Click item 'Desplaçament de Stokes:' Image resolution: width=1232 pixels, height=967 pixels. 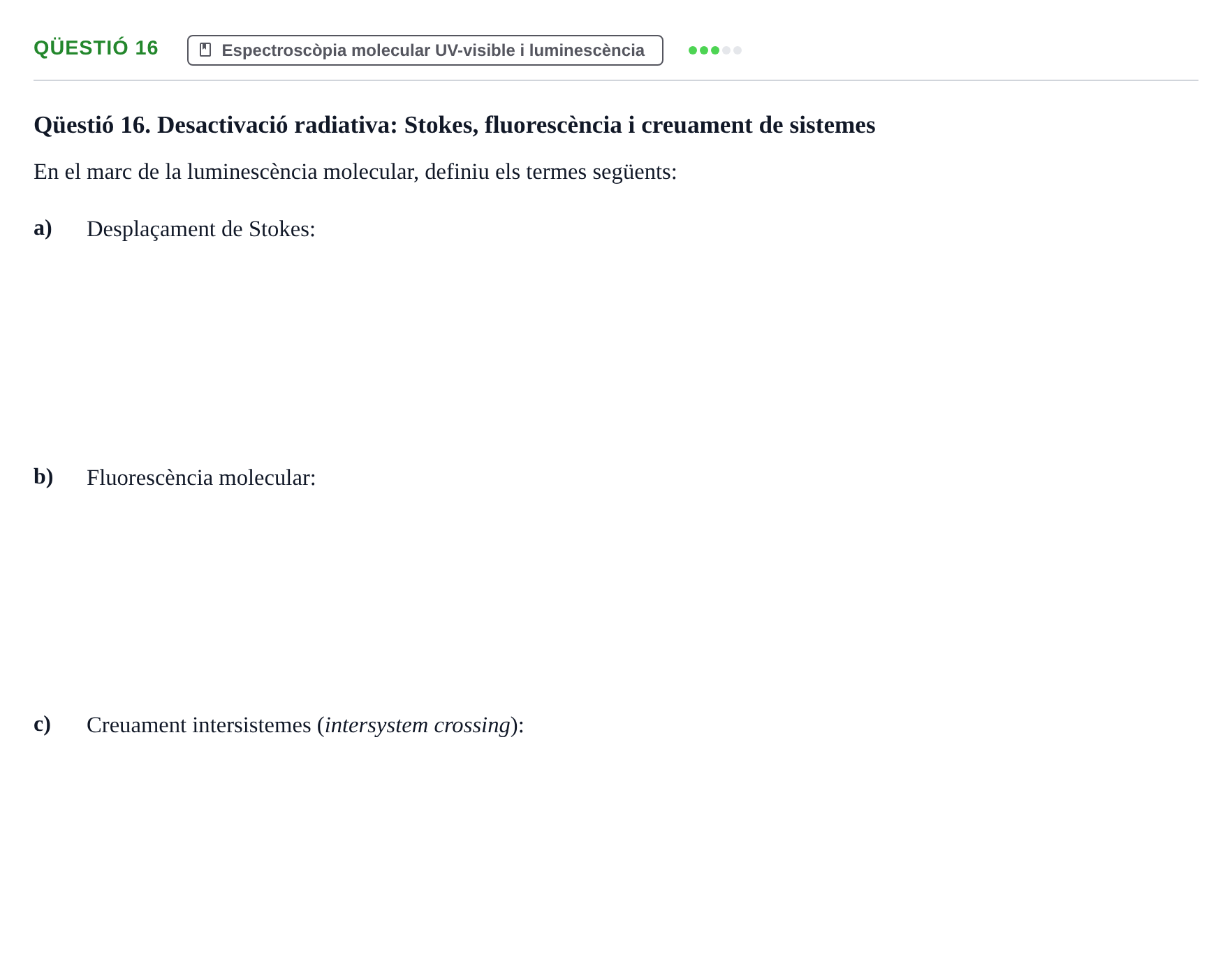[x=201, y=229]
